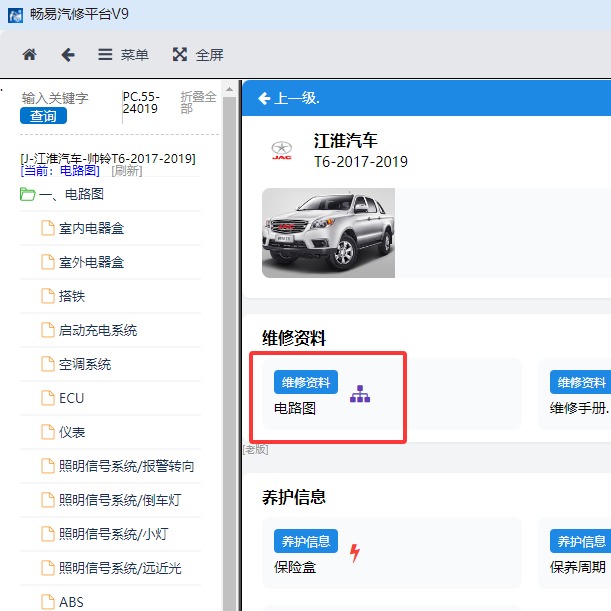Click document icon beside 空调系统

pos(48,364)
